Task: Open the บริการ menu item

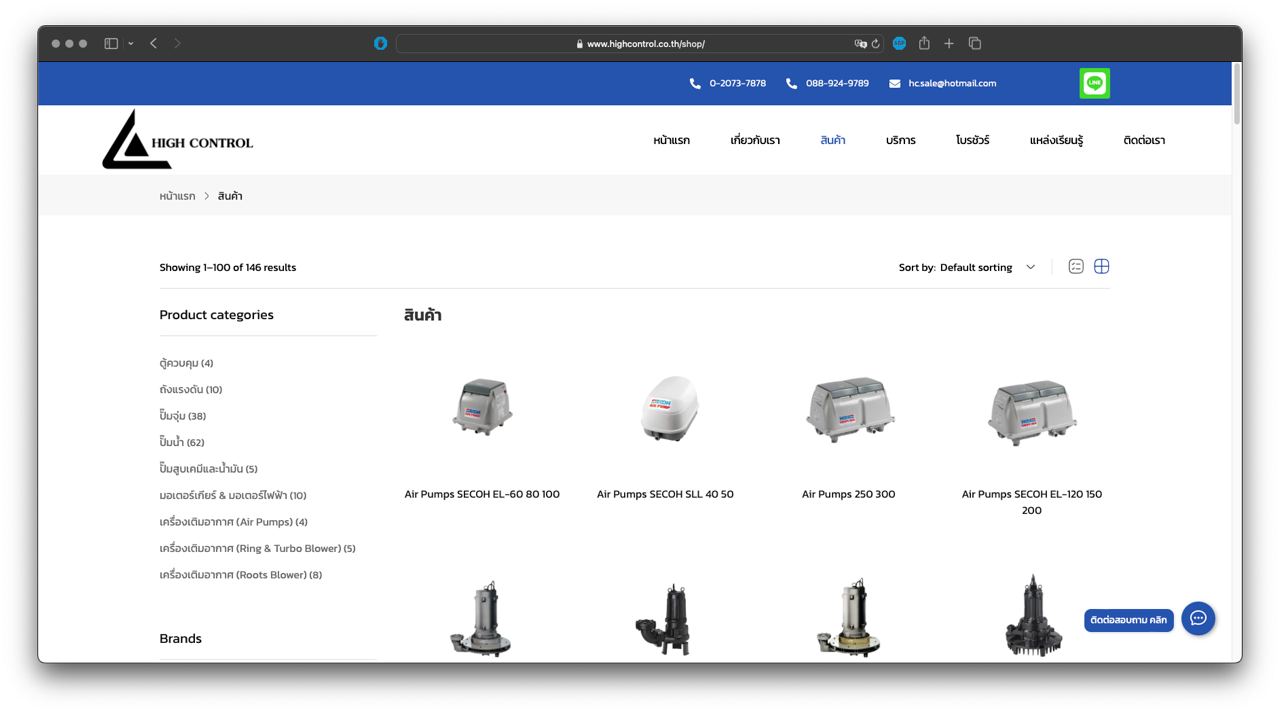Action: coord(900,140)
